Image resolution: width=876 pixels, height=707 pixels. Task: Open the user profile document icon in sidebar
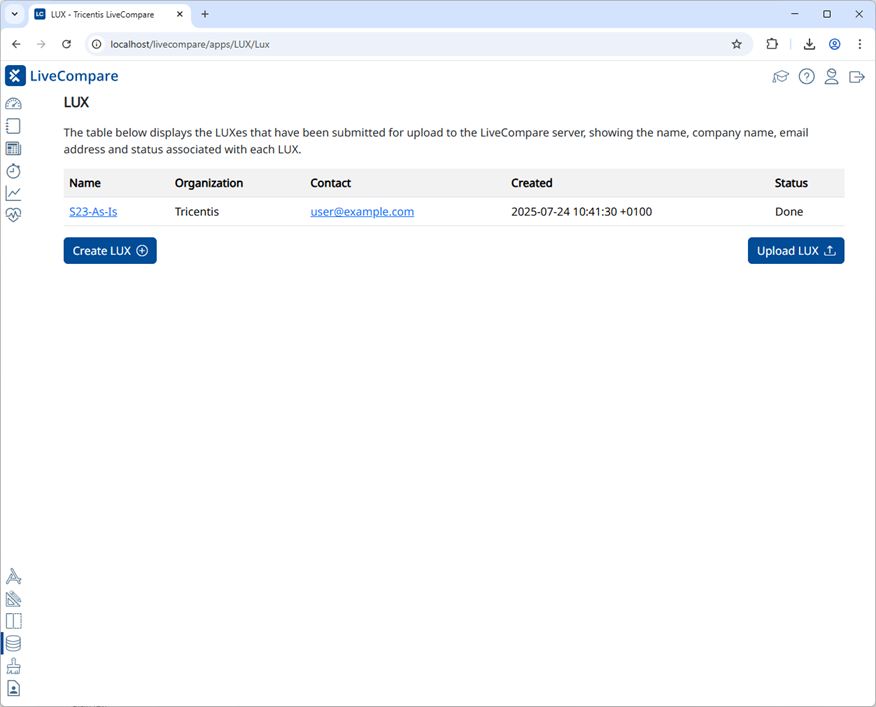[13, 688]
